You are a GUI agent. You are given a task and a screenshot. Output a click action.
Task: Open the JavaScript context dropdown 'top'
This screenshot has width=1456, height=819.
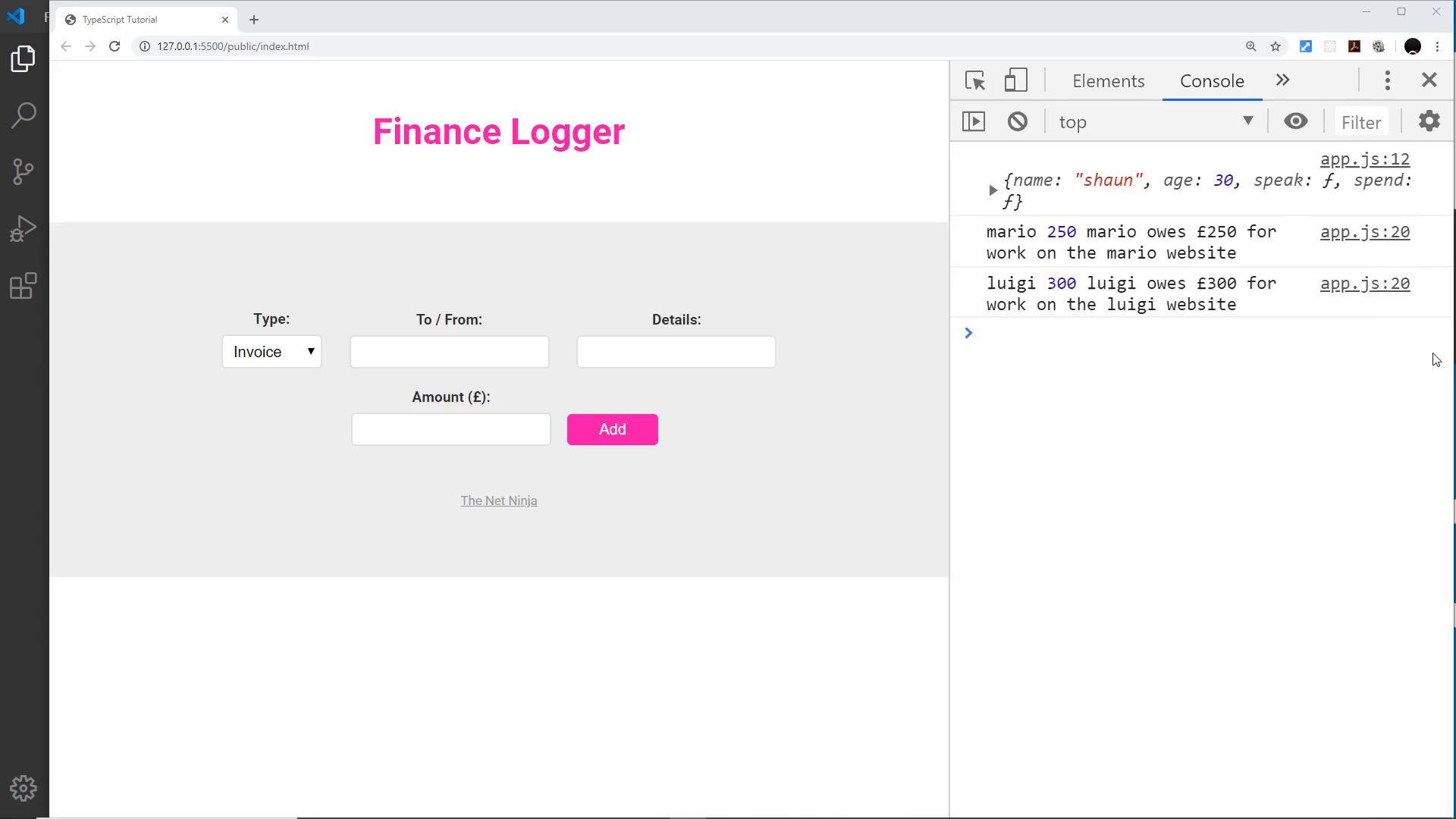(1155, 121)
